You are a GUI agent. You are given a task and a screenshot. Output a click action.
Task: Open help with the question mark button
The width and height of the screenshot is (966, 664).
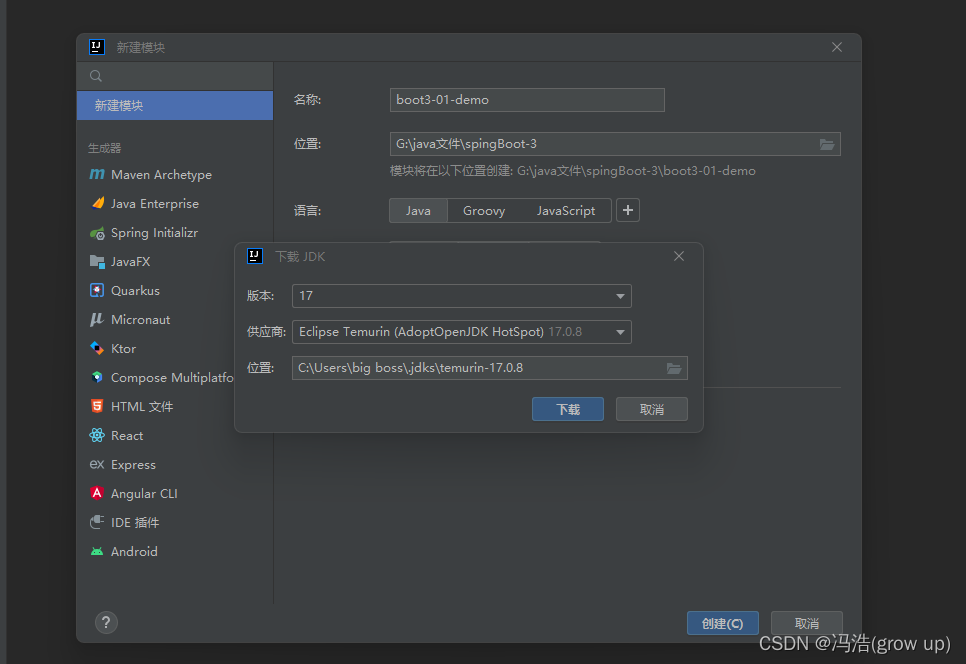[x=106, y=622]
